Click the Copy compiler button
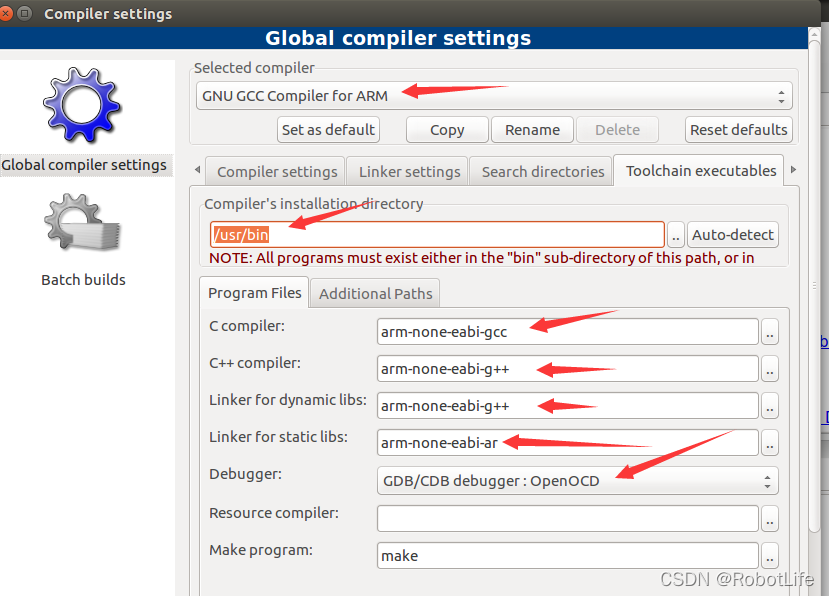829x596 pixels. [x=447, y=130]
